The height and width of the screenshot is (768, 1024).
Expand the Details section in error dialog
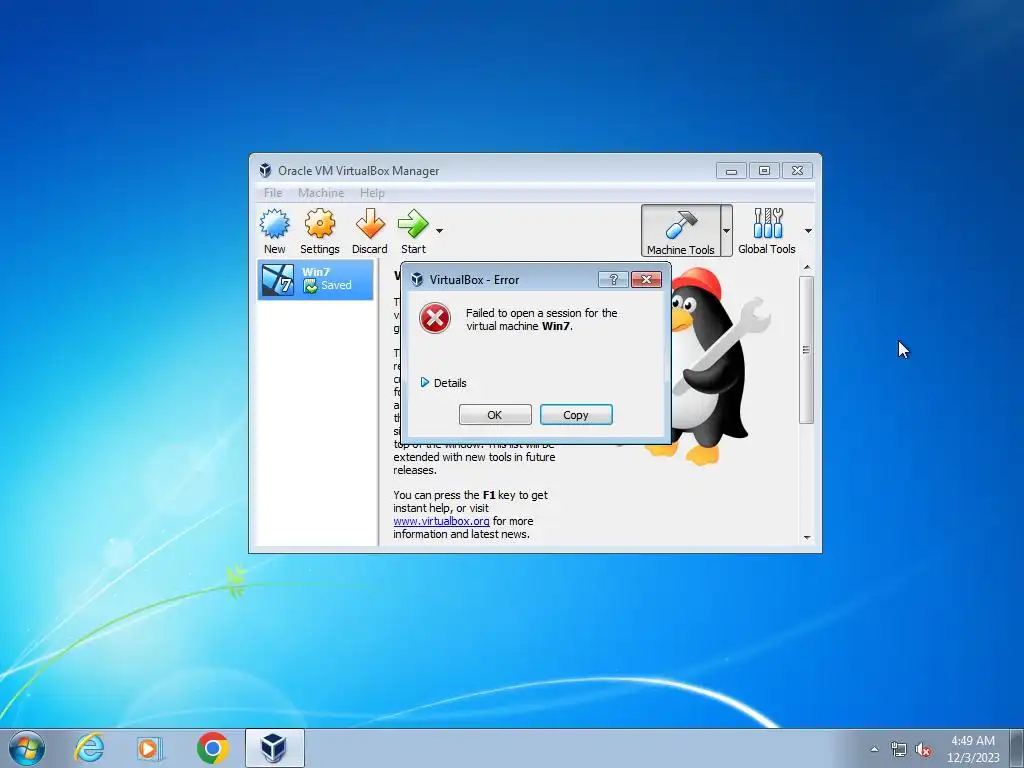click(443, 383)
